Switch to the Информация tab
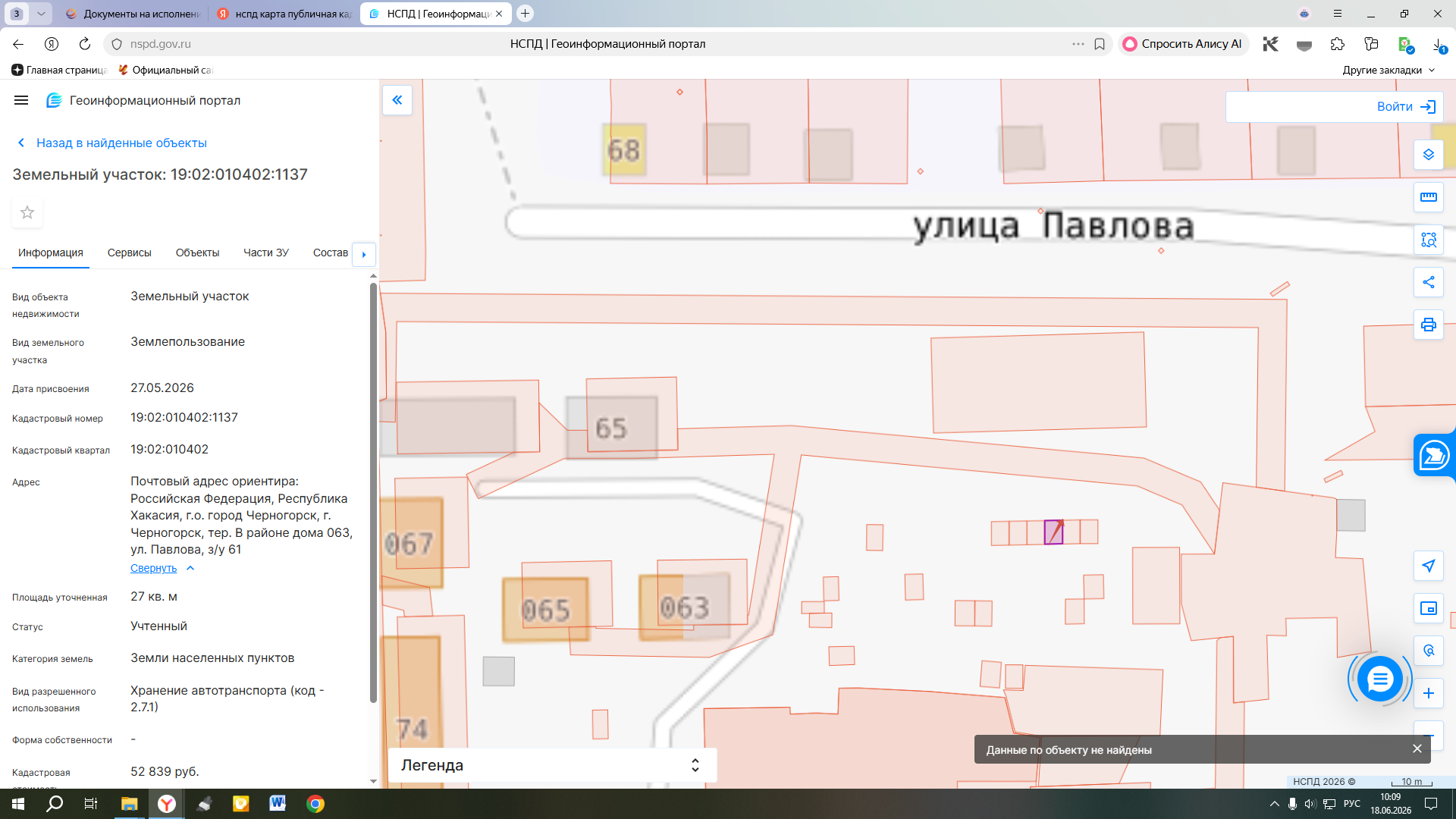 click(x=51, y=253)
